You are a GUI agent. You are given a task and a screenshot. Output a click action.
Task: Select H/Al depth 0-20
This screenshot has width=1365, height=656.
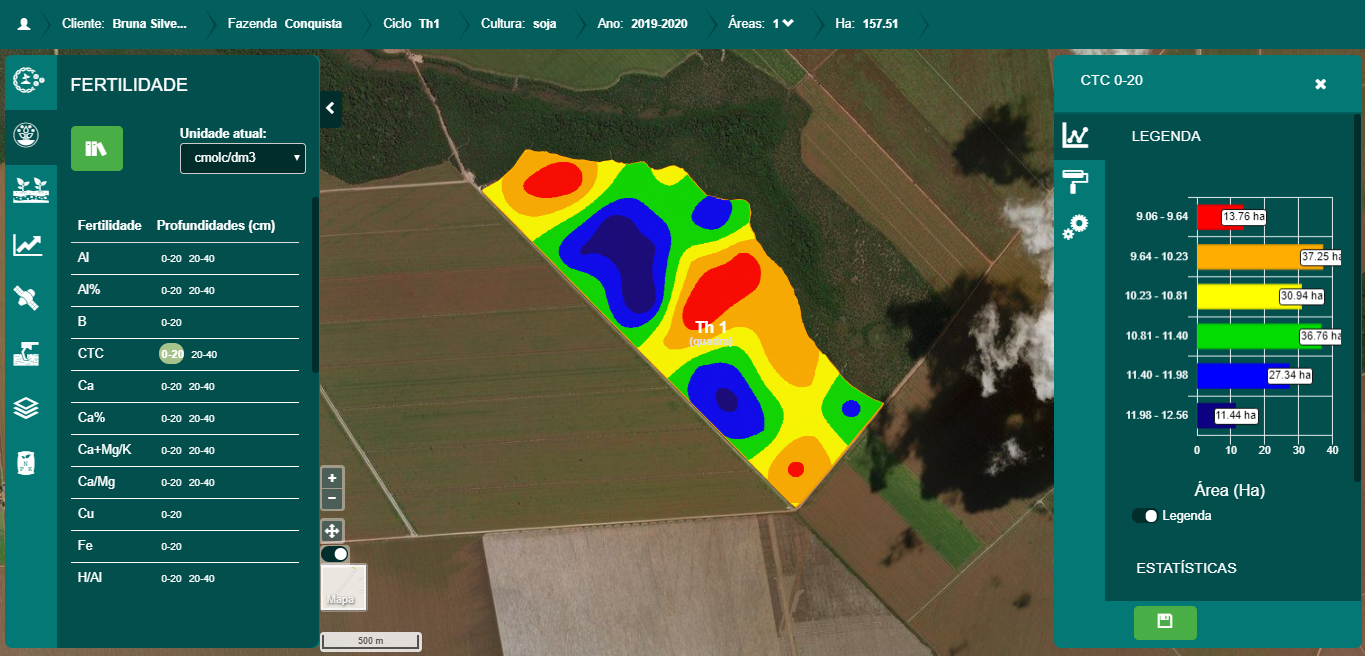point(171,579)
